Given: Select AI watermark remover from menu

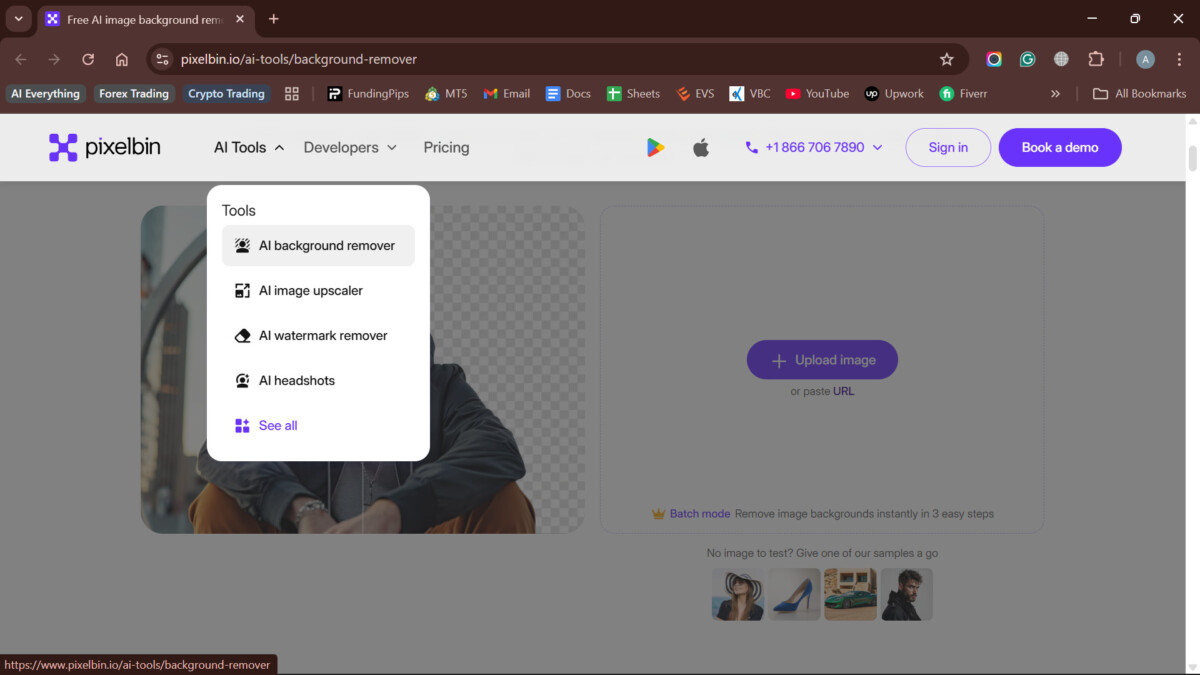Looking at the screenshot, I should (322, 336).
